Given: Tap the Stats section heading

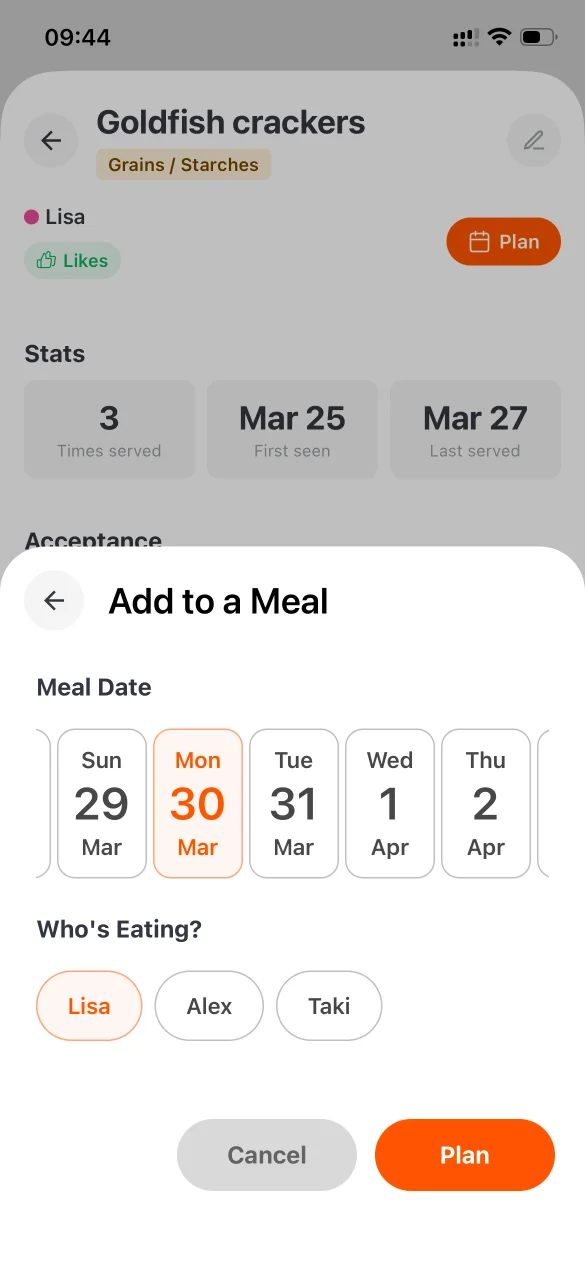Looking at the screenshot, I should (54, 354).
